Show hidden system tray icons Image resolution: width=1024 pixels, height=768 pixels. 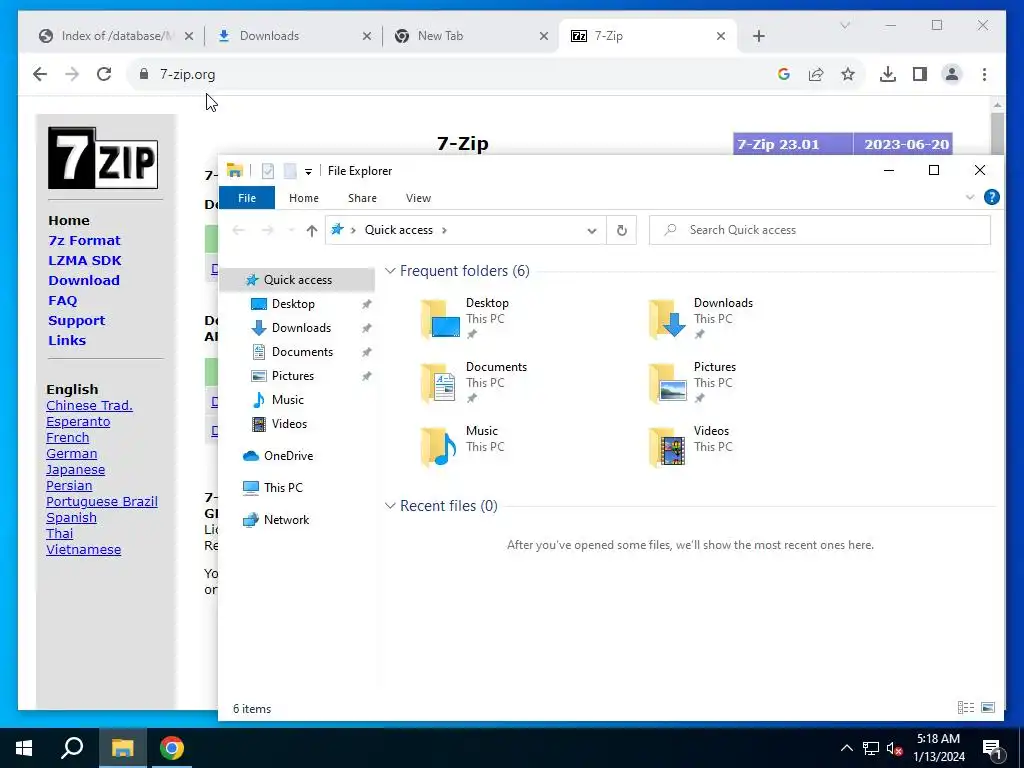pyautogui.click(x=846, y=748)
